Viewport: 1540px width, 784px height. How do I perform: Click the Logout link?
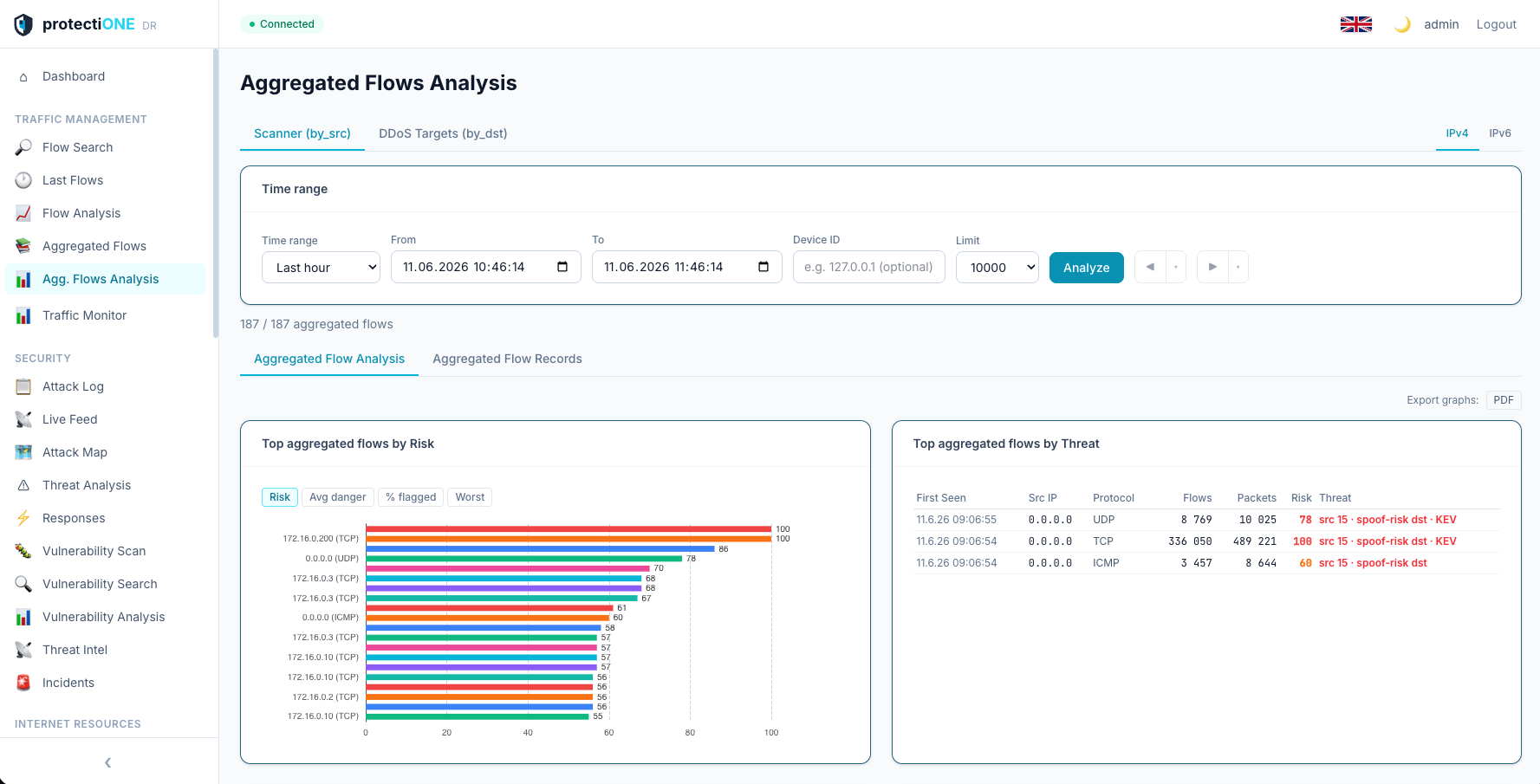1497,24
